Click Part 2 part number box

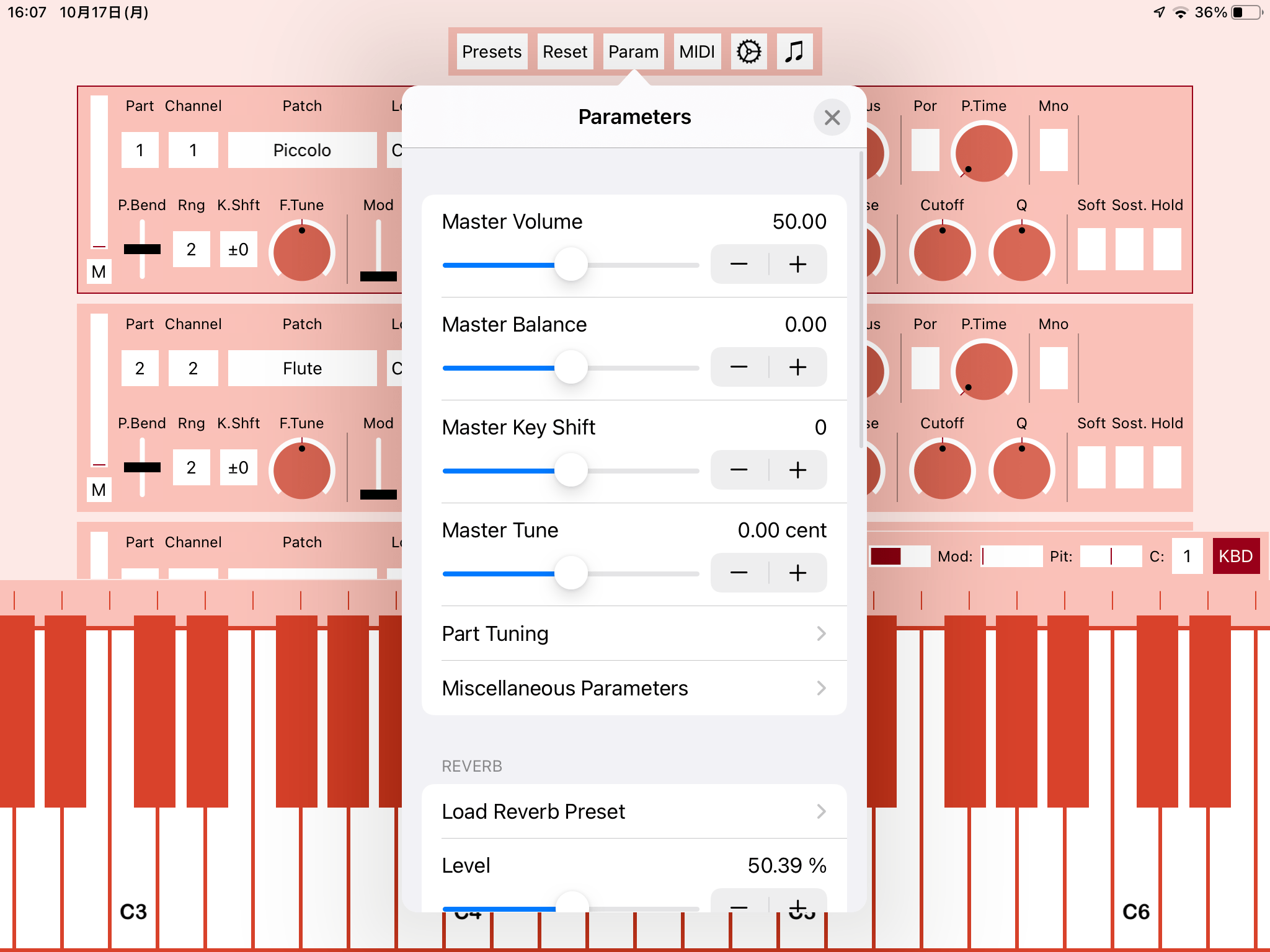(x=140, y=368)
